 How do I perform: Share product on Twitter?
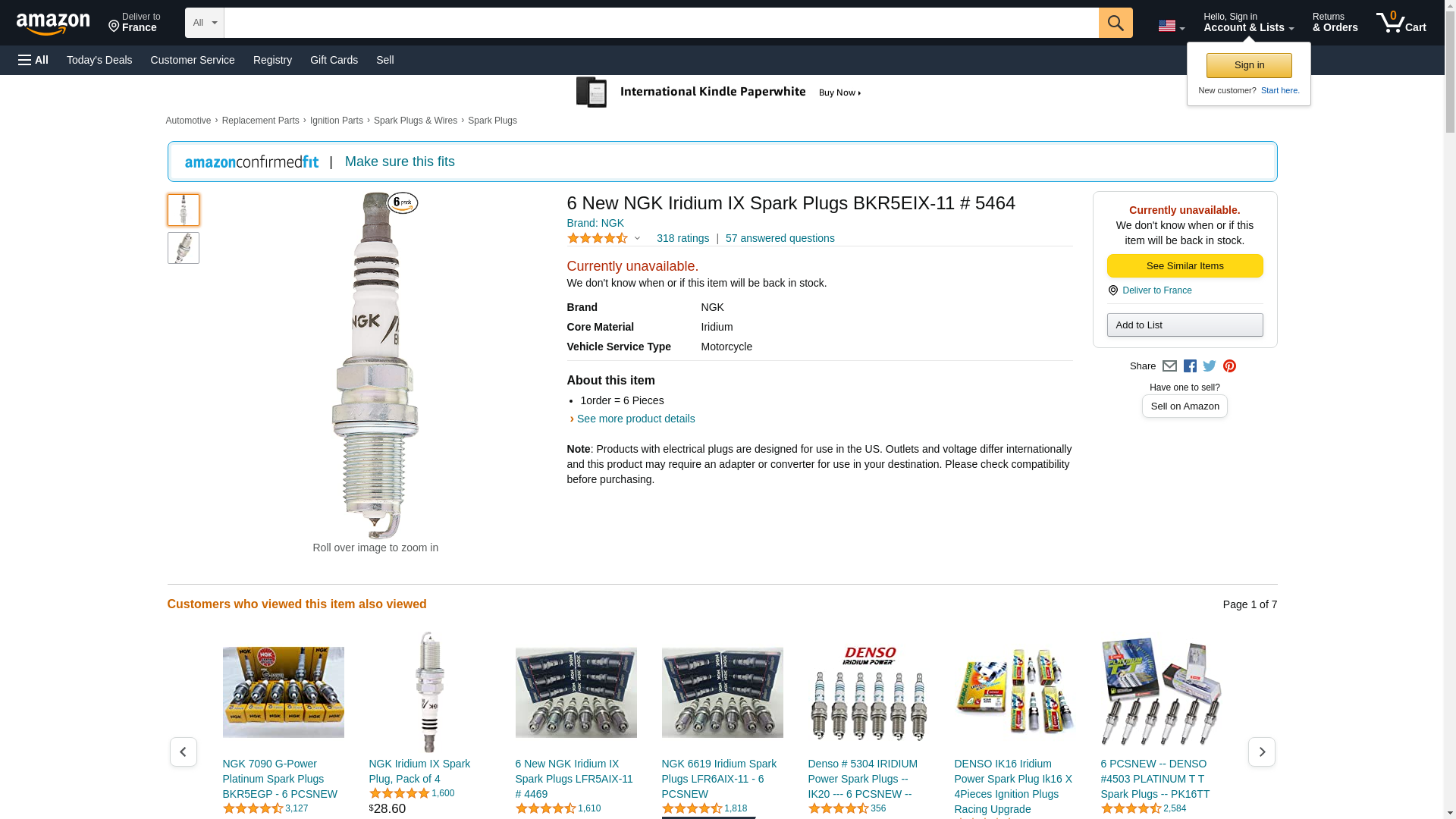1210,366
